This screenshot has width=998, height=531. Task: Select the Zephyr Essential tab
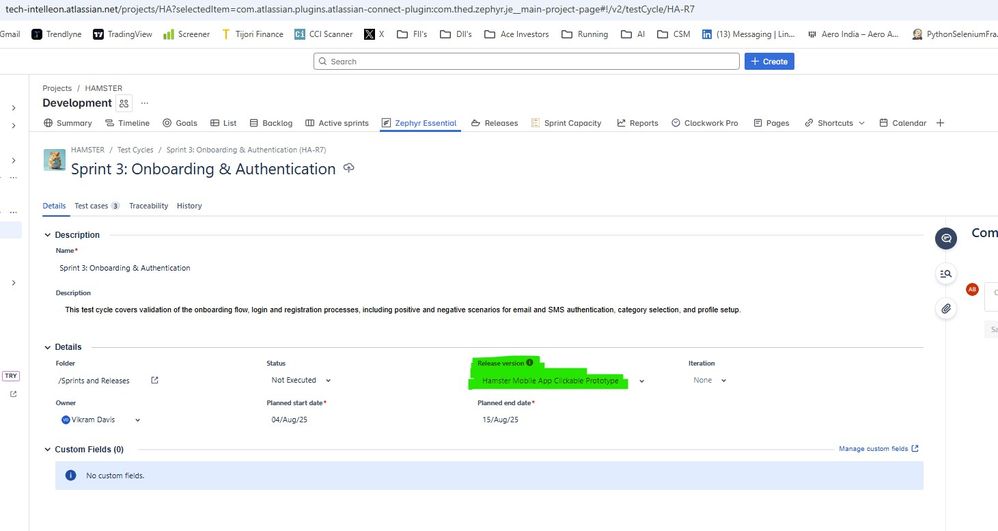tap(419, 123)
